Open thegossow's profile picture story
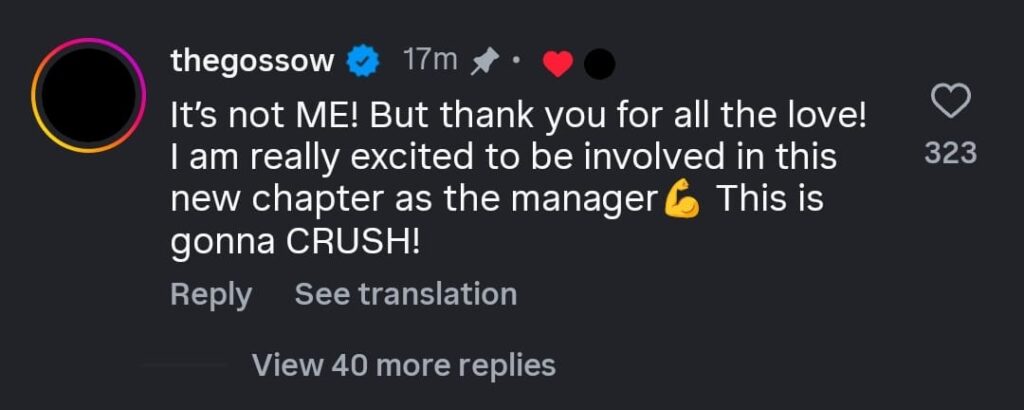This screenshot has width=1024, height=410. pos(88,94)
